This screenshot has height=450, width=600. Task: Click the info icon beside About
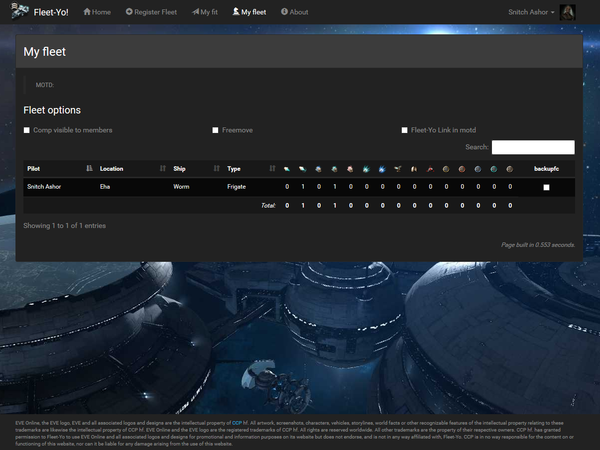(284, 12)
